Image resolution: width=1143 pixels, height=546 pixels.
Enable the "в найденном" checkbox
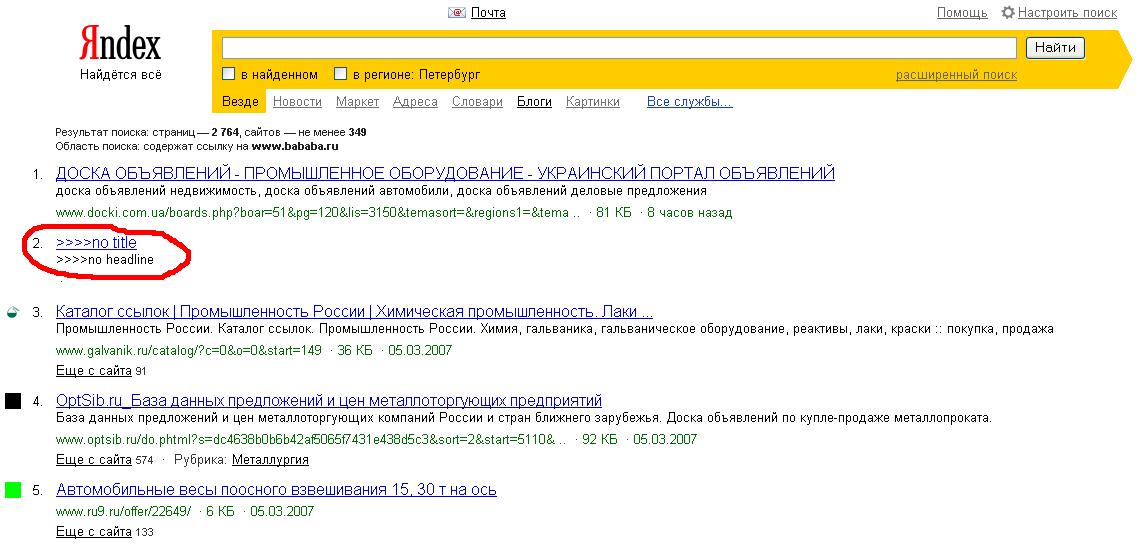point(229,74)
